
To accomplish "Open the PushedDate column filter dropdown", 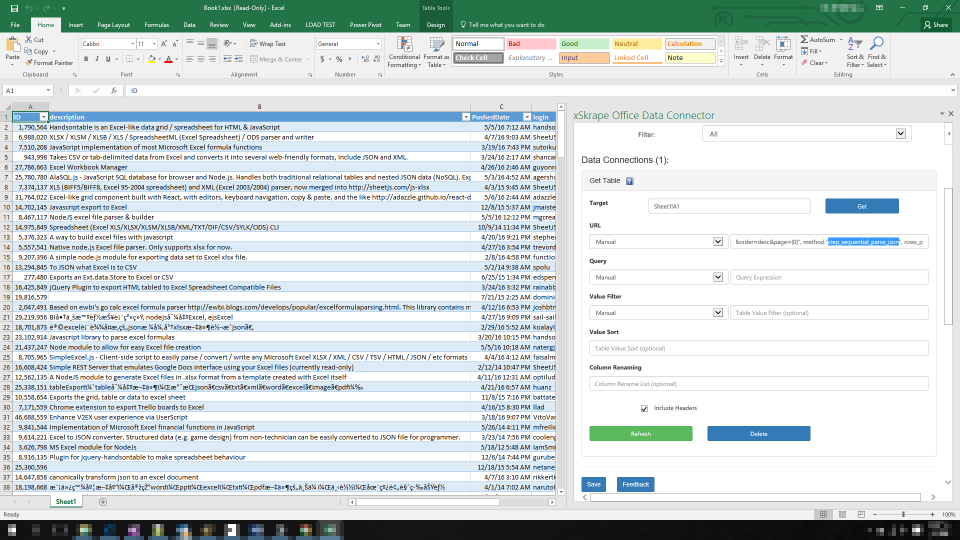I will click(527, 117).
